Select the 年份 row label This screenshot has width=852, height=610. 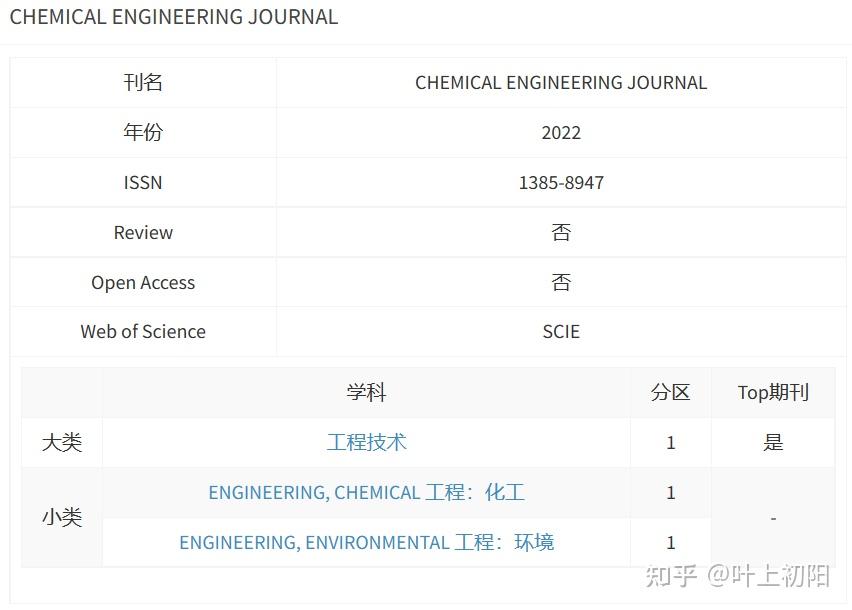[143, 132]
